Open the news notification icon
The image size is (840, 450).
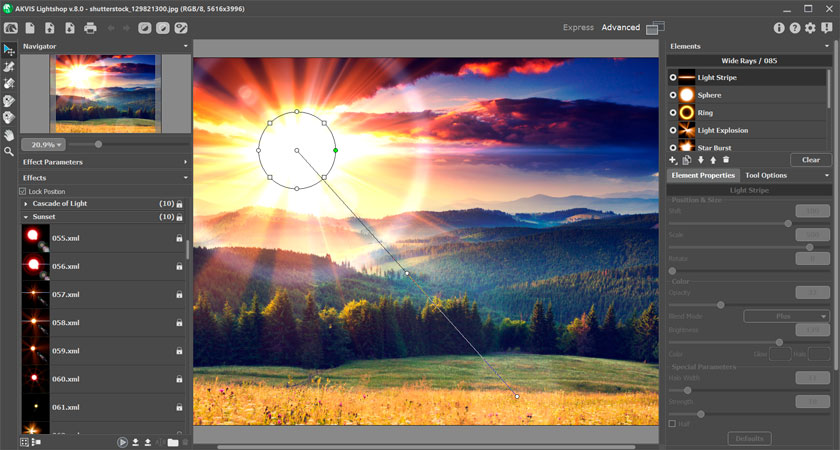827,28
